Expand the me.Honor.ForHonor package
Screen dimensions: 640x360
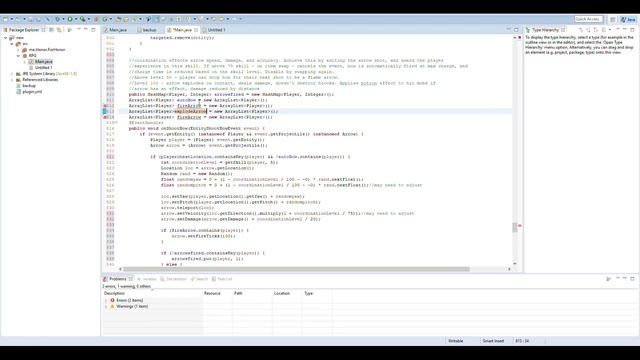coord(18,50)
